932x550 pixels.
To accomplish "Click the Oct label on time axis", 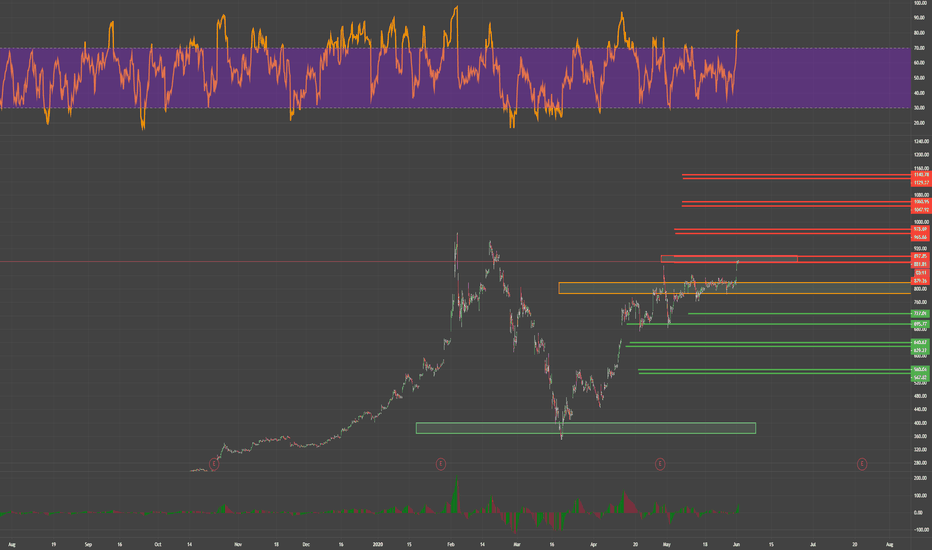I will tap(158, 544).
